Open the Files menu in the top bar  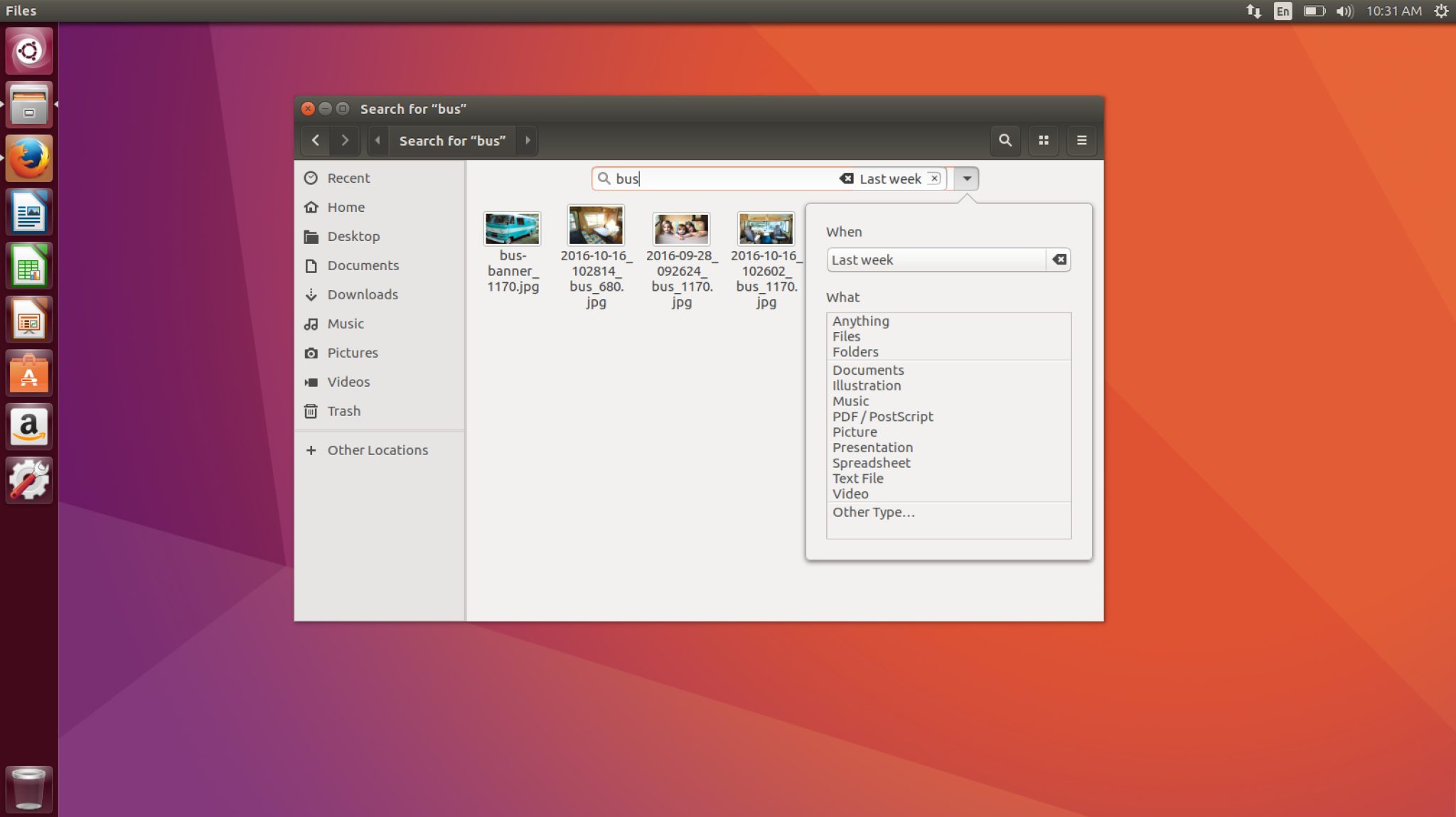(x=21, y=11)
